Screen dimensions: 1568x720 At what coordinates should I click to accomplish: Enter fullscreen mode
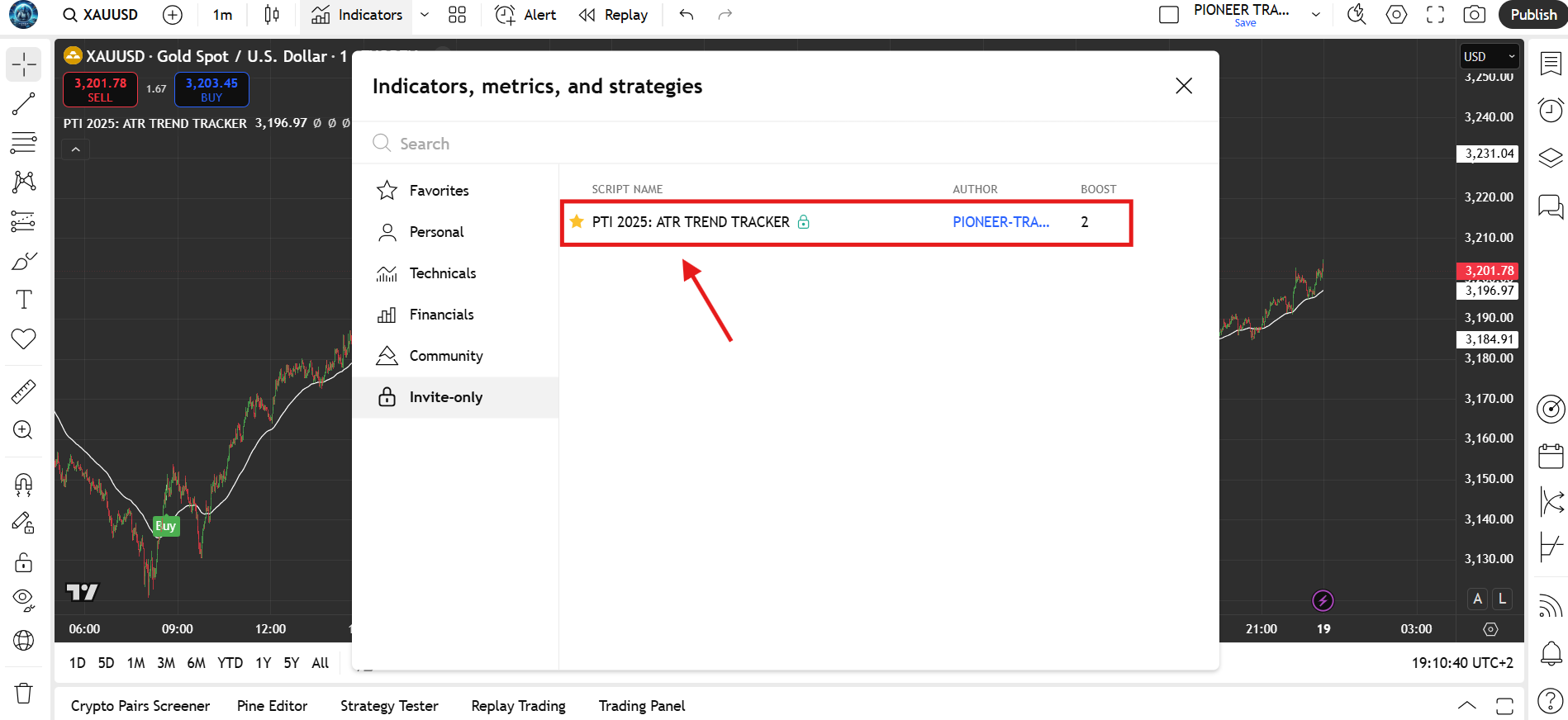click(1435, 15)
